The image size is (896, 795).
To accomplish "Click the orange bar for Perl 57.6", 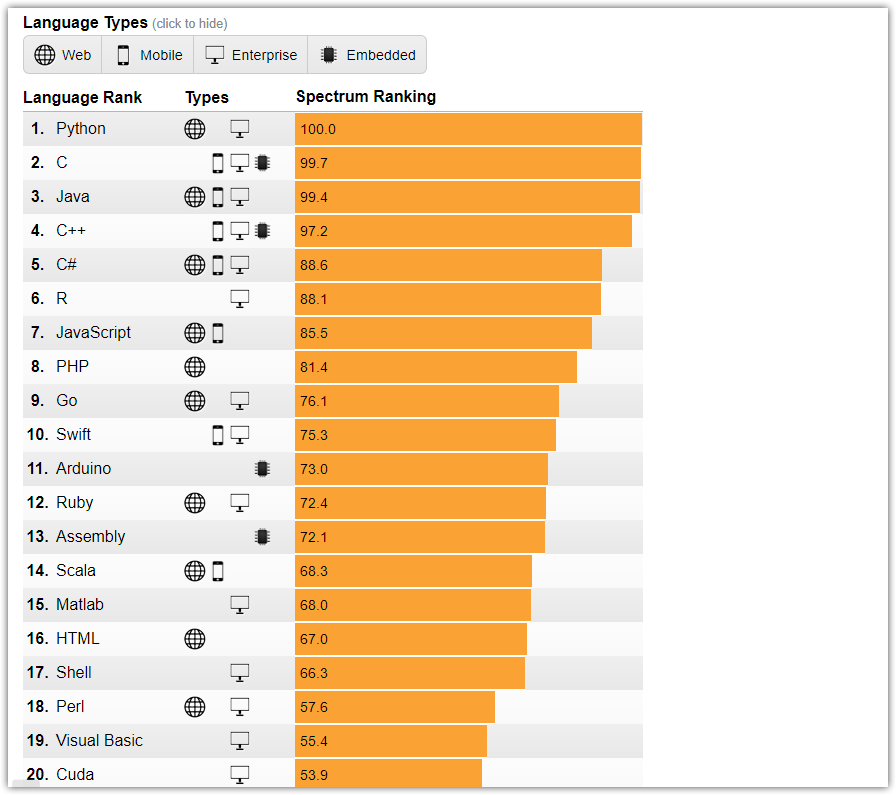I will [395, 707].
